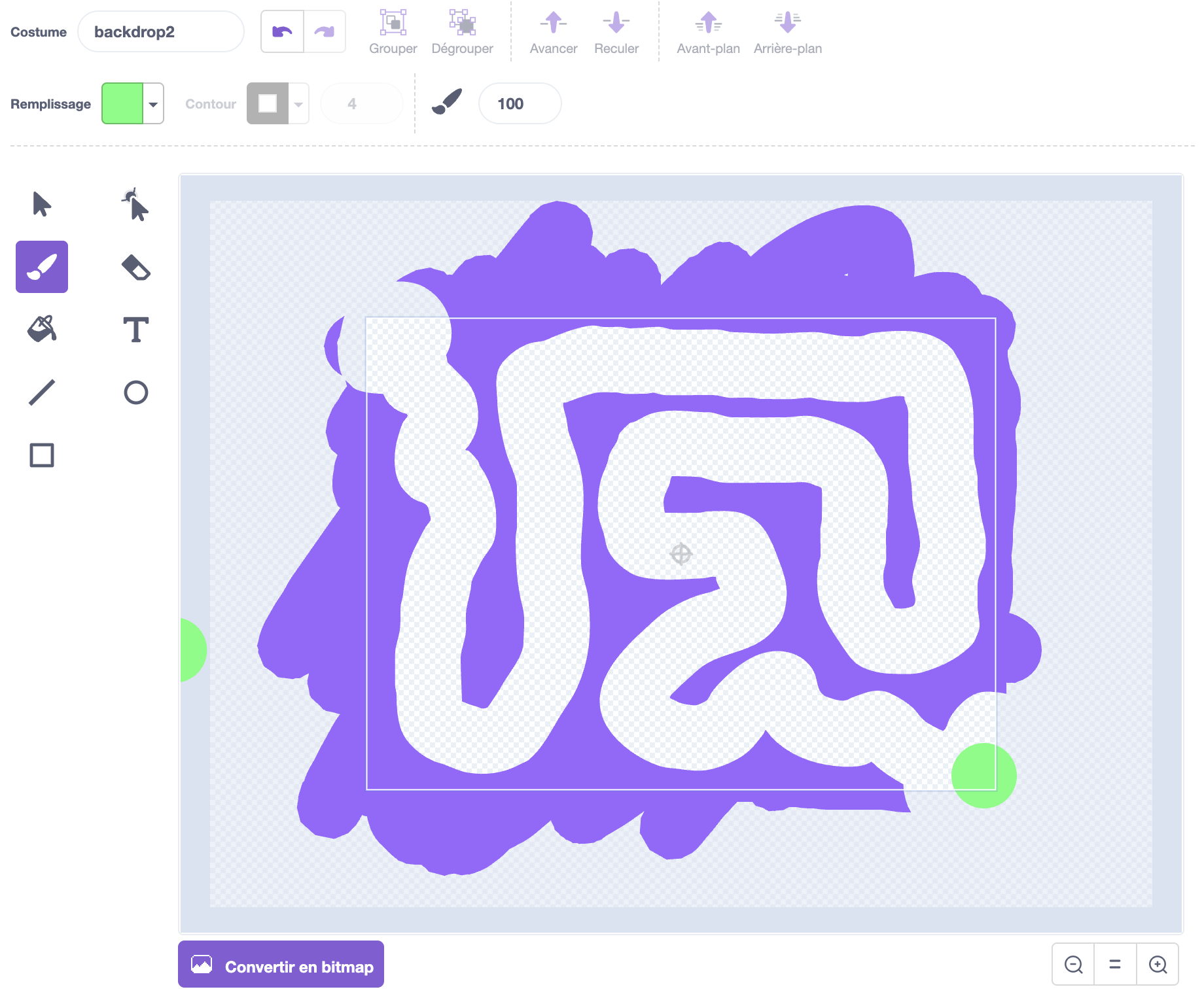The width and height of the screenshot is (1204, 1002).
Task: Select the Reshape tool
Action: [x=135, y=204]
